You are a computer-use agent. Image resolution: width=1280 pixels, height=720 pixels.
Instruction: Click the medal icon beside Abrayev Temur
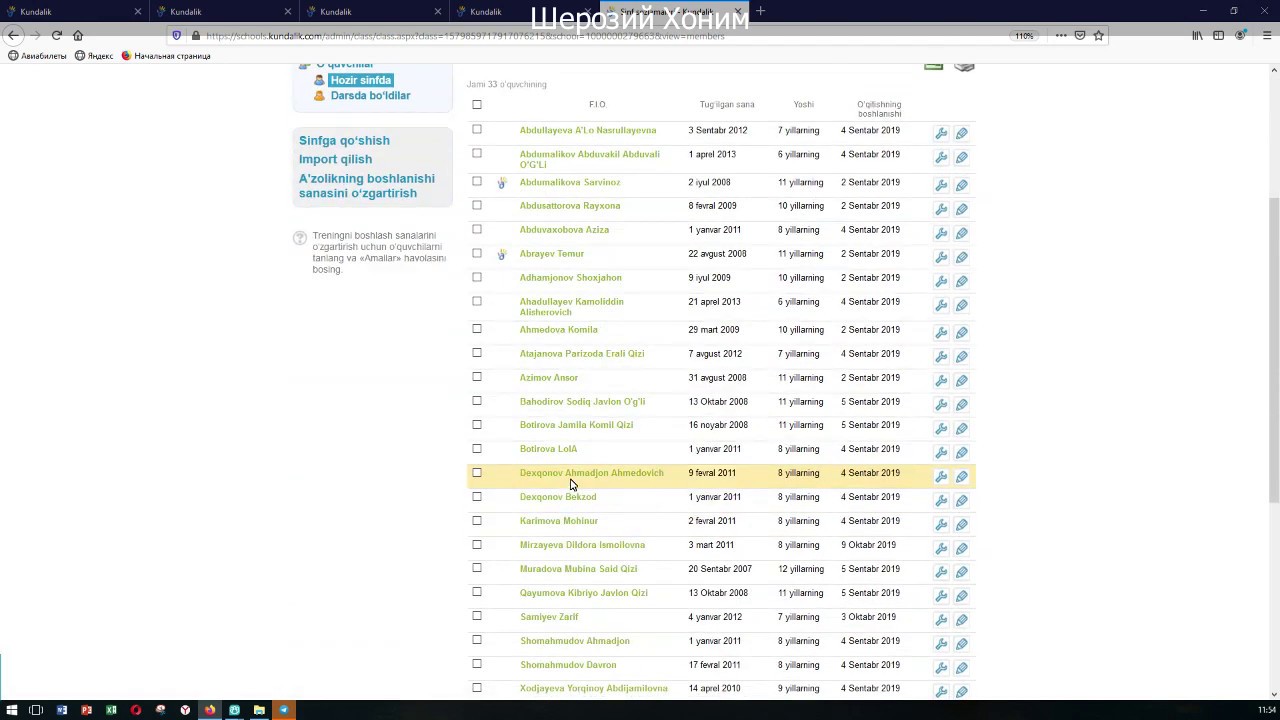point(502,254)
